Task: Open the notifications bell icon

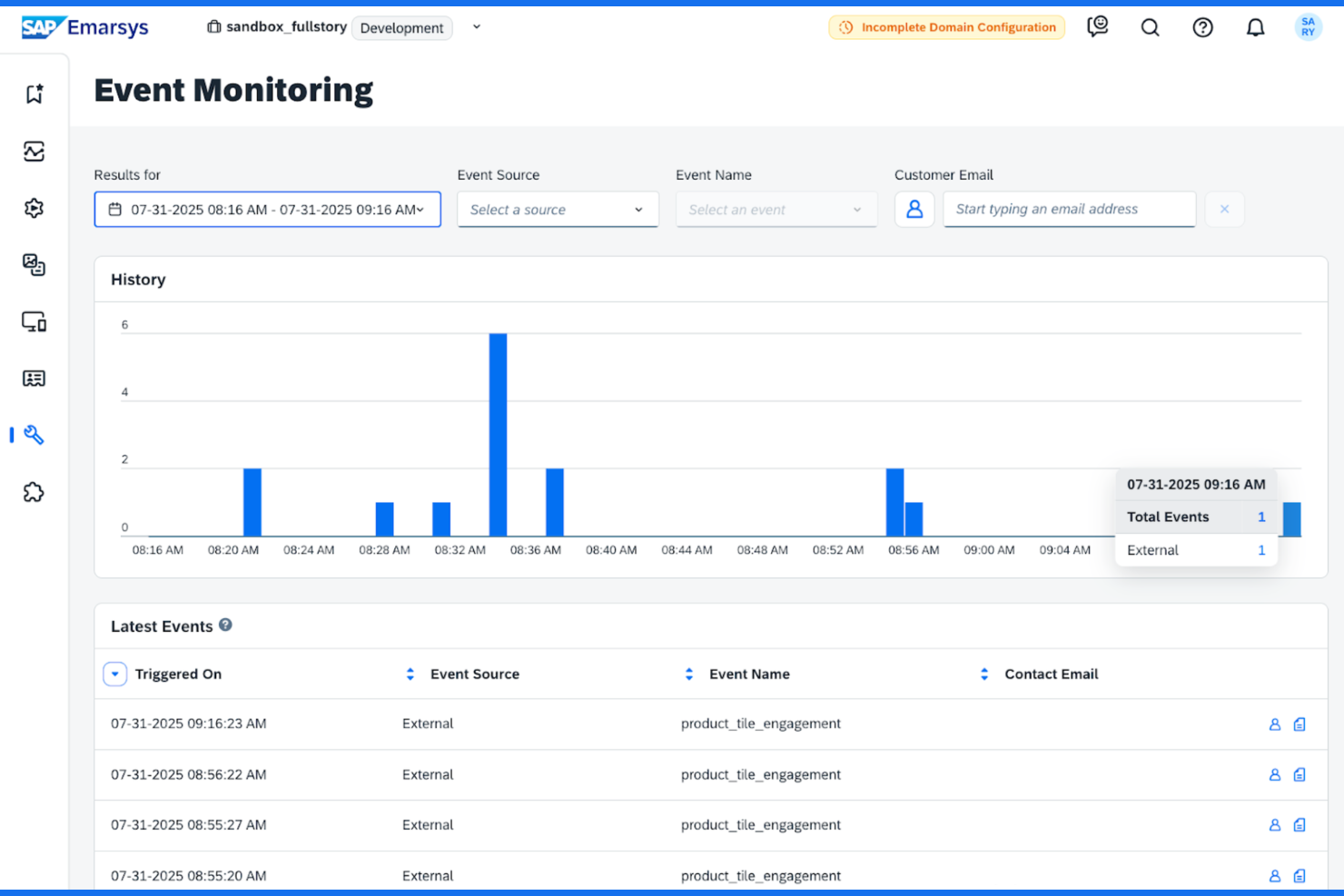Action: (x=1256, y=27)
